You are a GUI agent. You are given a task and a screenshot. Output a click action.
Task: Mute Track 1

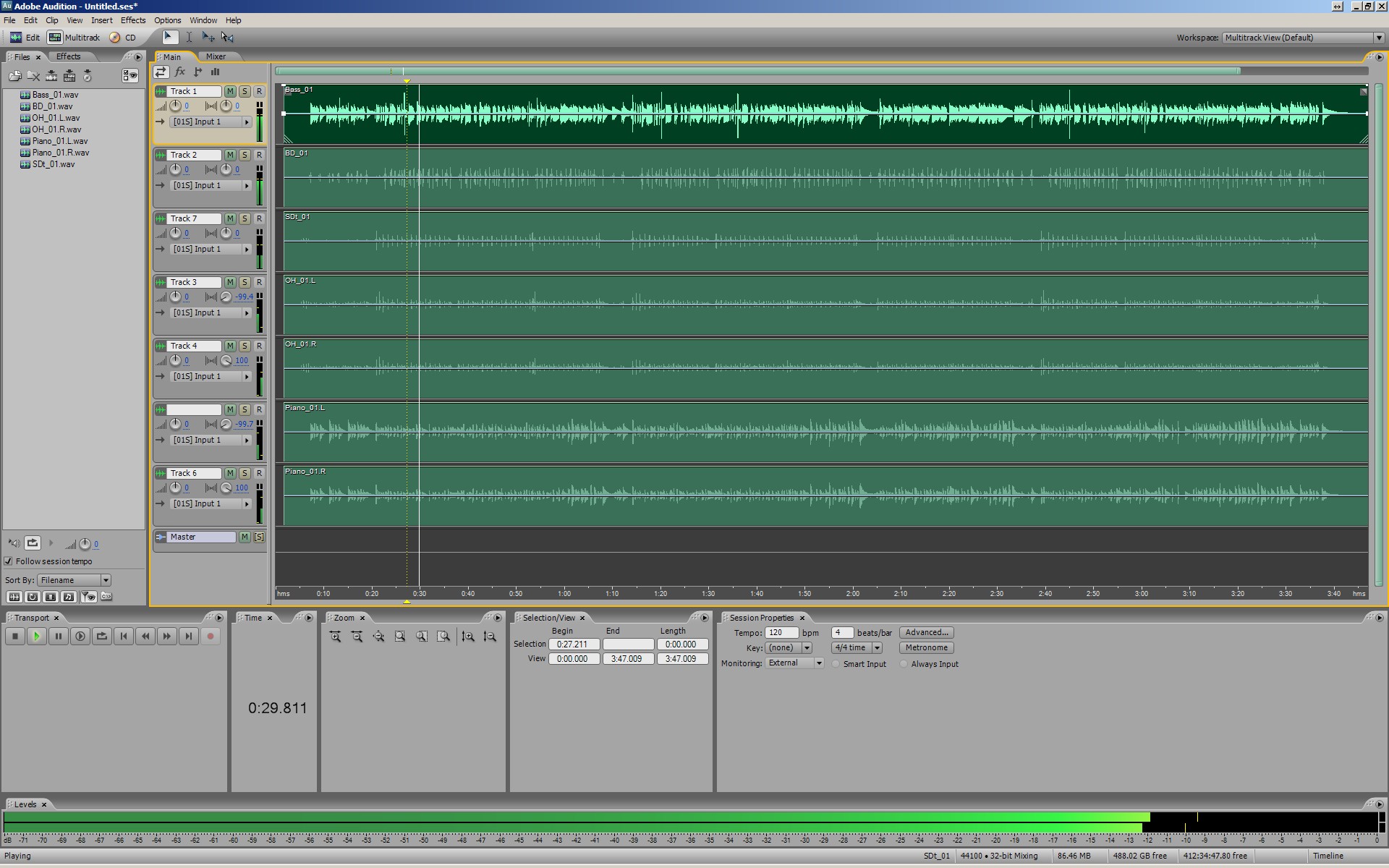[x=230, y=91]
